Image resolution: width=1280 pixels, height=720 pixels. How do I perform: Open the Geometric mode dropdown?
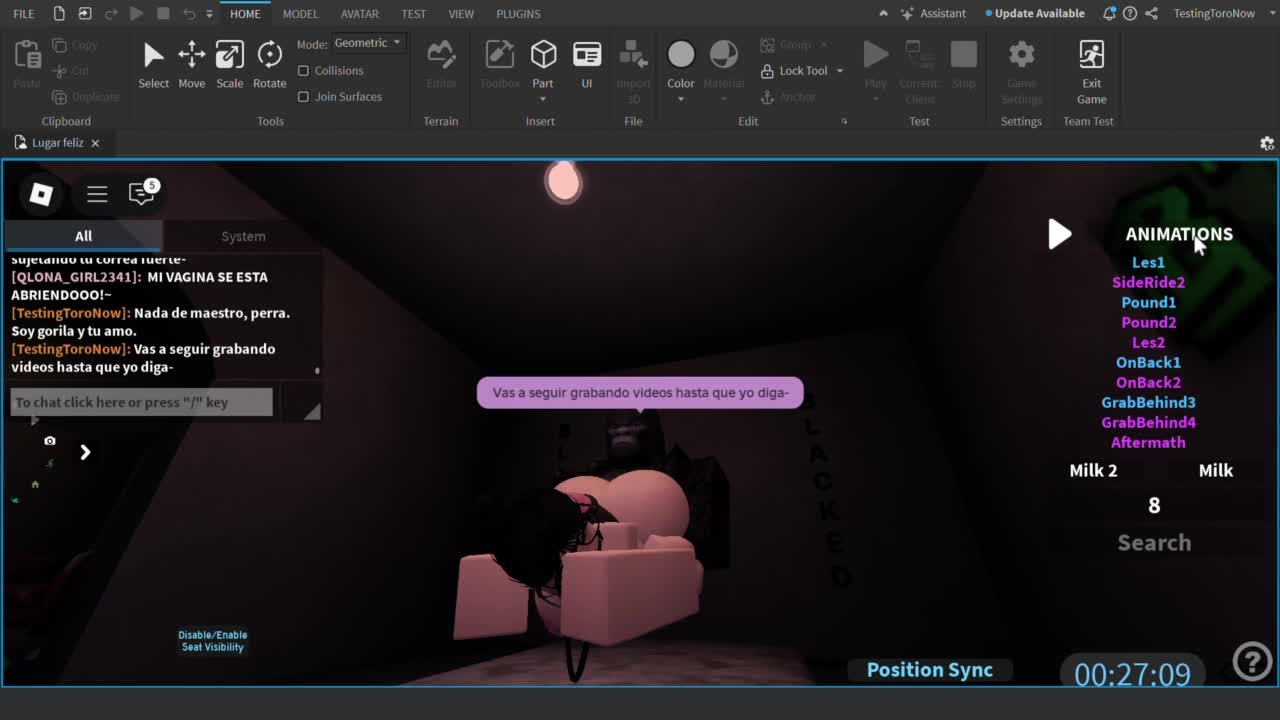pyautogui.click(x=367, y=43)
